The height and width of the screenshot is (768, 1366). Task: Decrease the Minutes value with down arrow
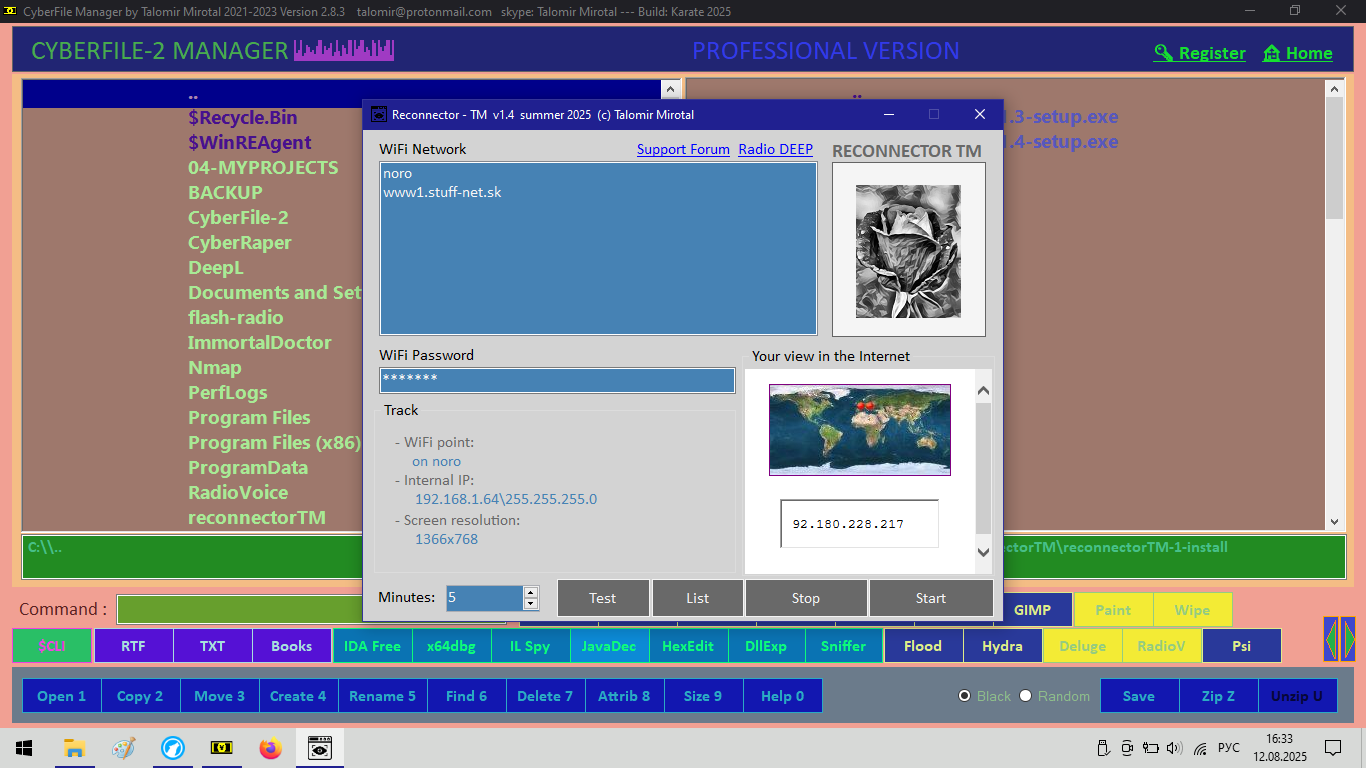pos(531,604)
